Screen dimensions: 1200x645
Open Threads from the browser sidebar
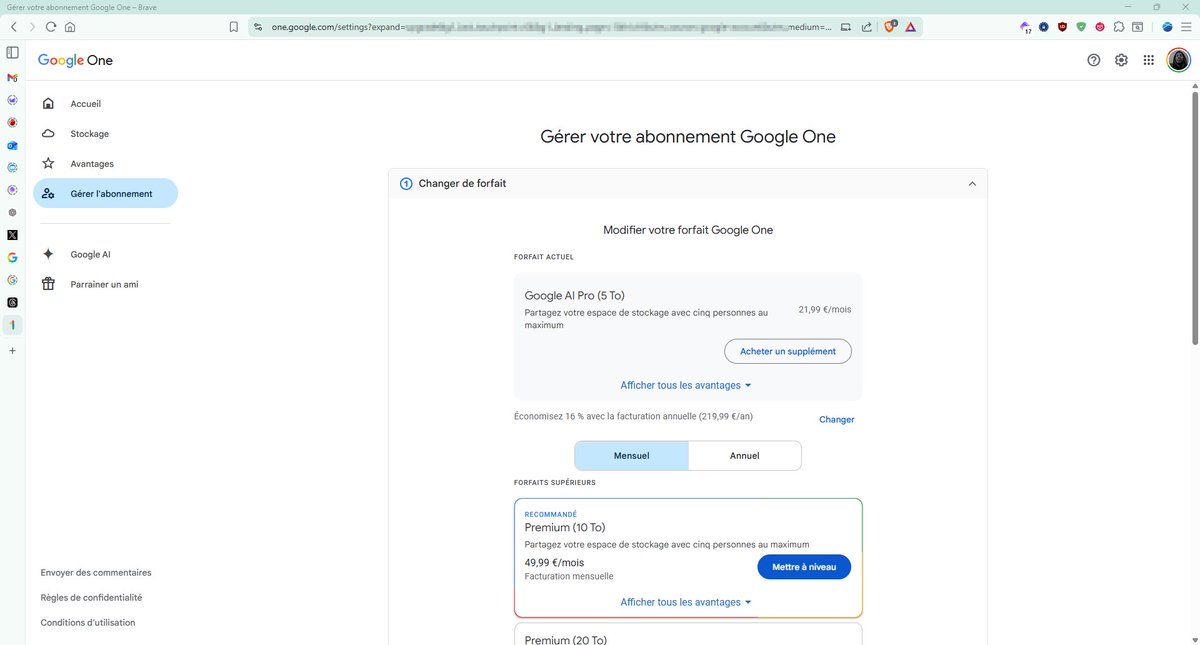pos(12,302)
